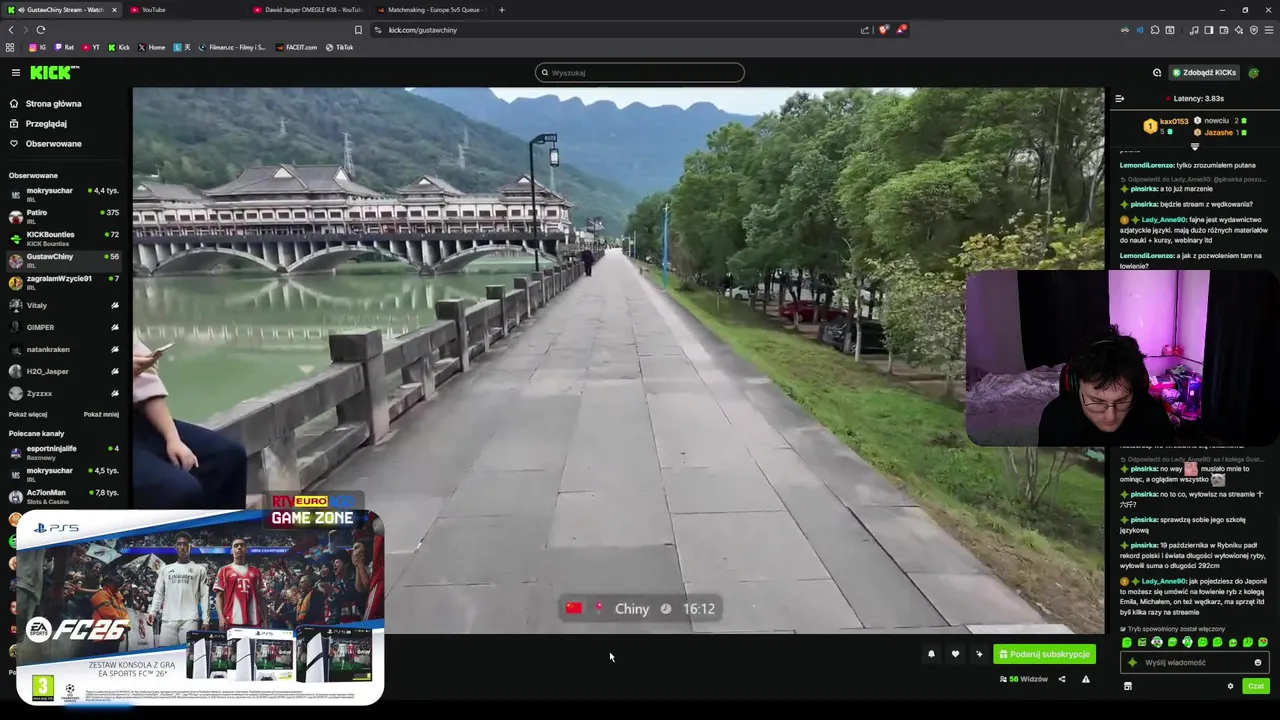This screenshot has height=720, width=1280.
Task: Focus the Wyszukaj search field
Action: click(x=640, y=72)
